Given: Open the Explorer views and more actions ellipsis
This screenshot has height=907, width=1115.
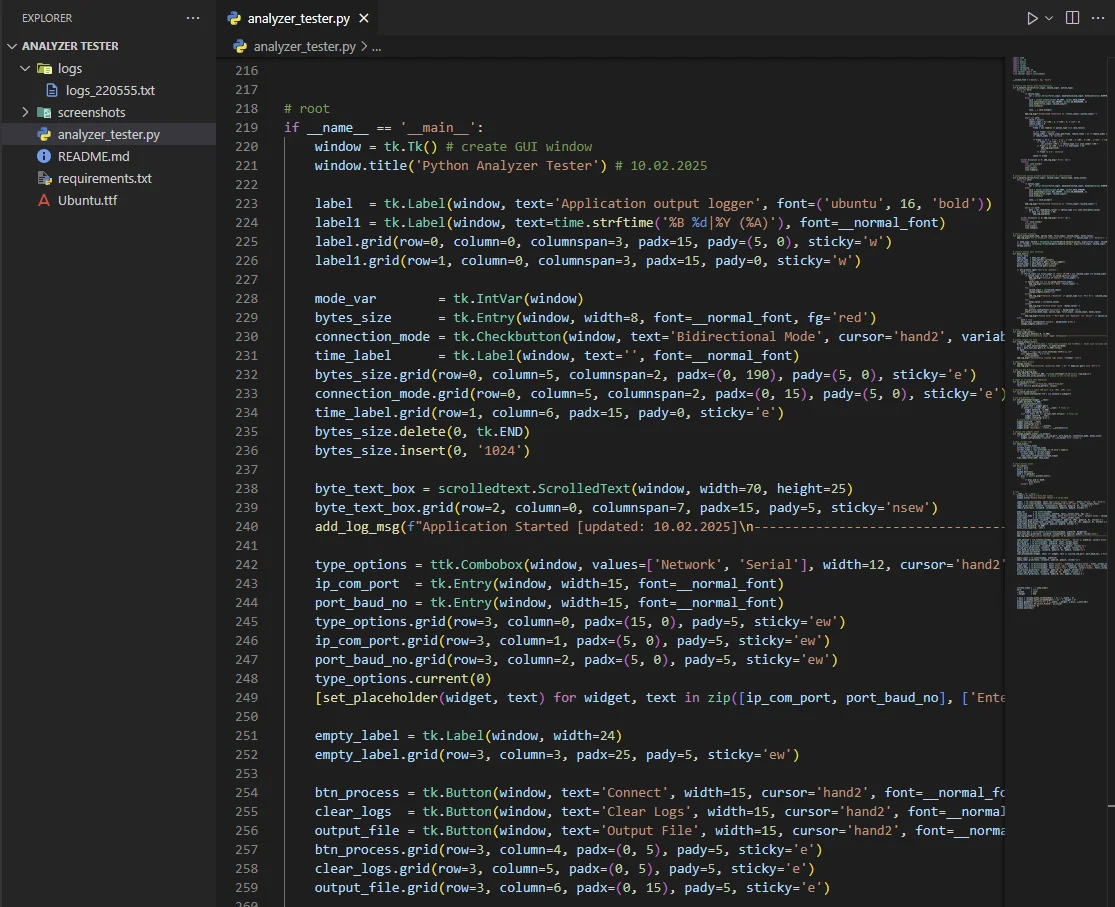Looking at the screenshot, I should coord(193,18).
